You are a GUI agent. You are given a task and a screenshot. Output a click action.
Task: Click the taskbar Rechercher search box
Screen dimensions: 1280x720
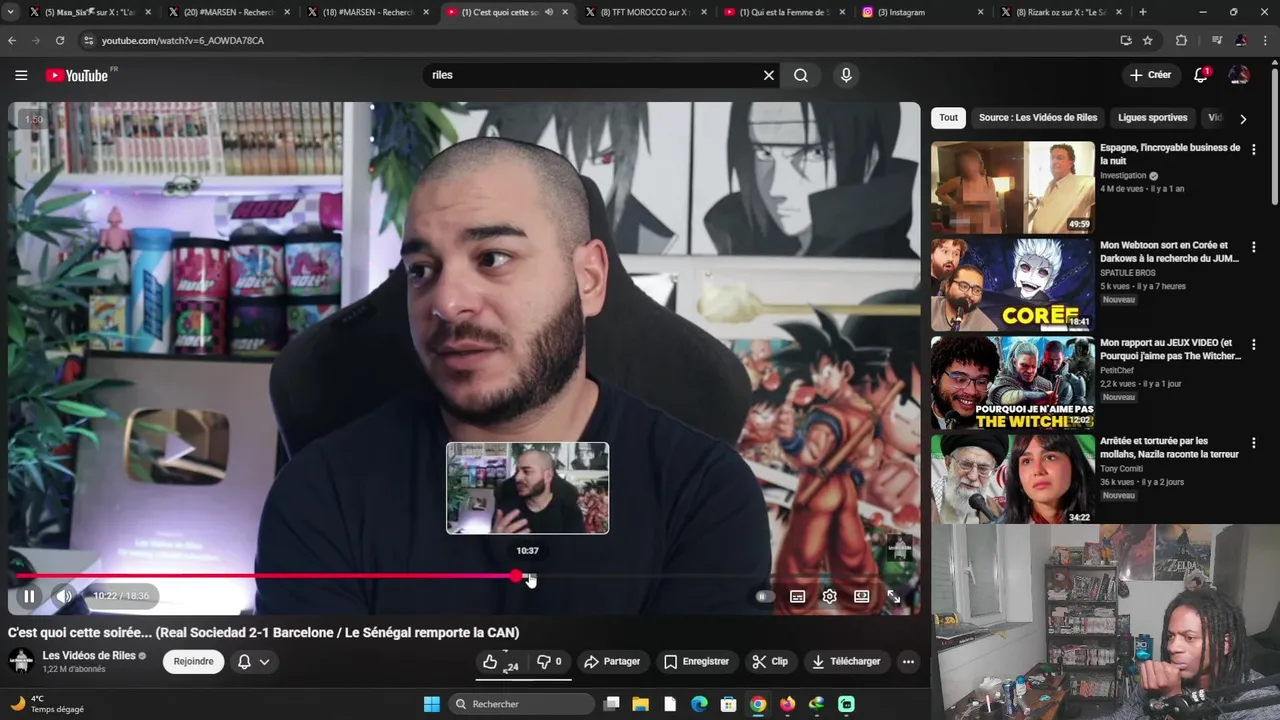pos(520,704)
